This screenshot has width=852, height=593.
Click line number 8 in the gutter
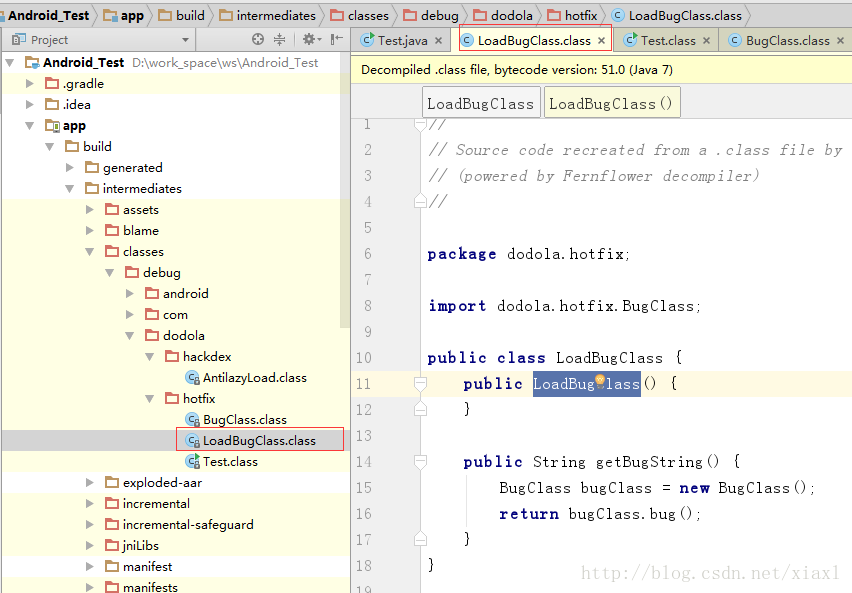pos(368,306)
